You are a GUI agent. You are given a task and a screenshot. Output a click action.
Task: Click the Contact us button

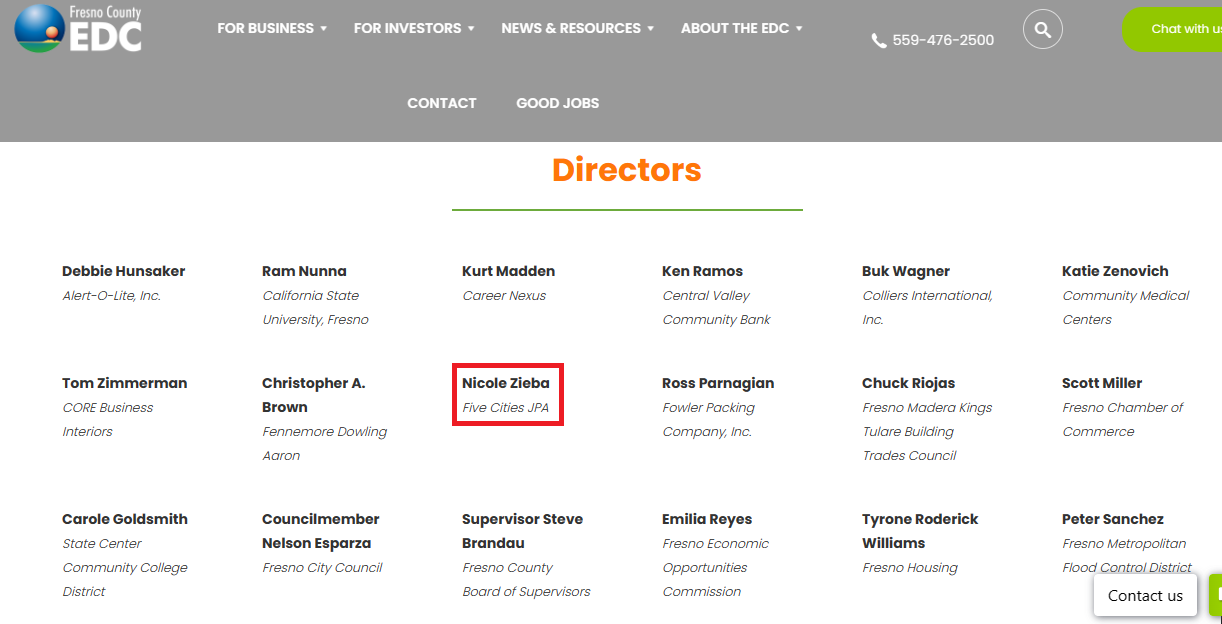(1145, 595)
